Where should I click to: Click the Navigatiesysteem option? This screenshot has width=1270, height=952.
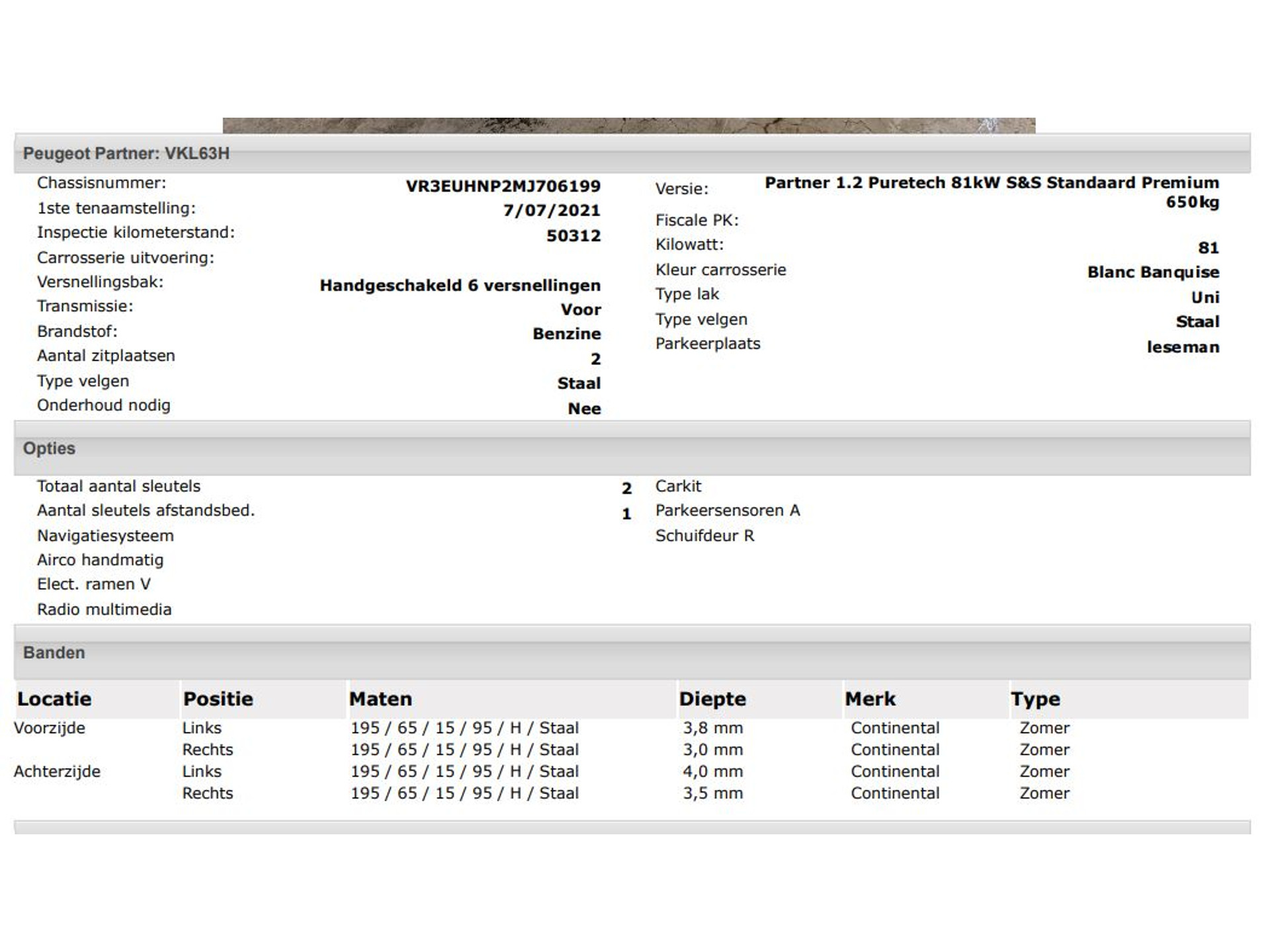point(105,535)
